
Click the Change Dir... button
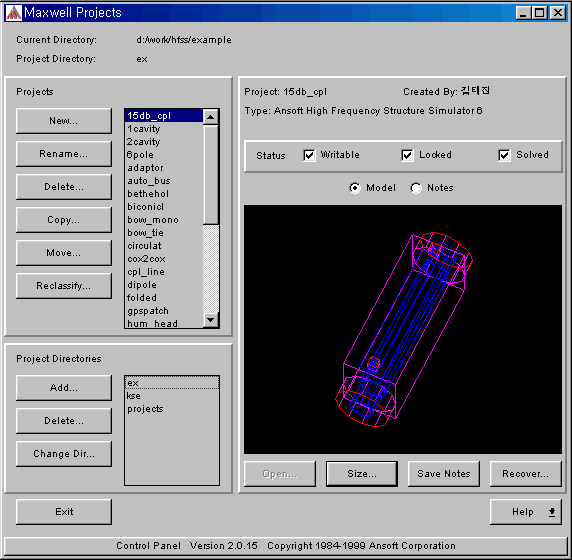pyautogui.click(x=64, y=454)
